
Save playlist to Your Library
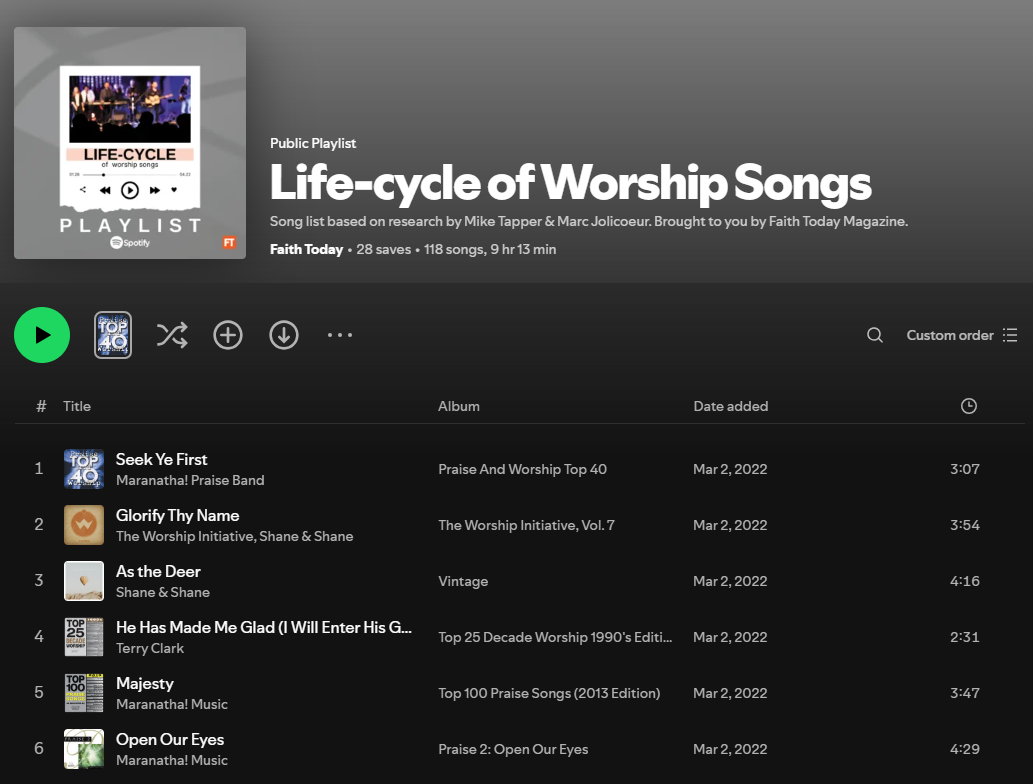228,335
